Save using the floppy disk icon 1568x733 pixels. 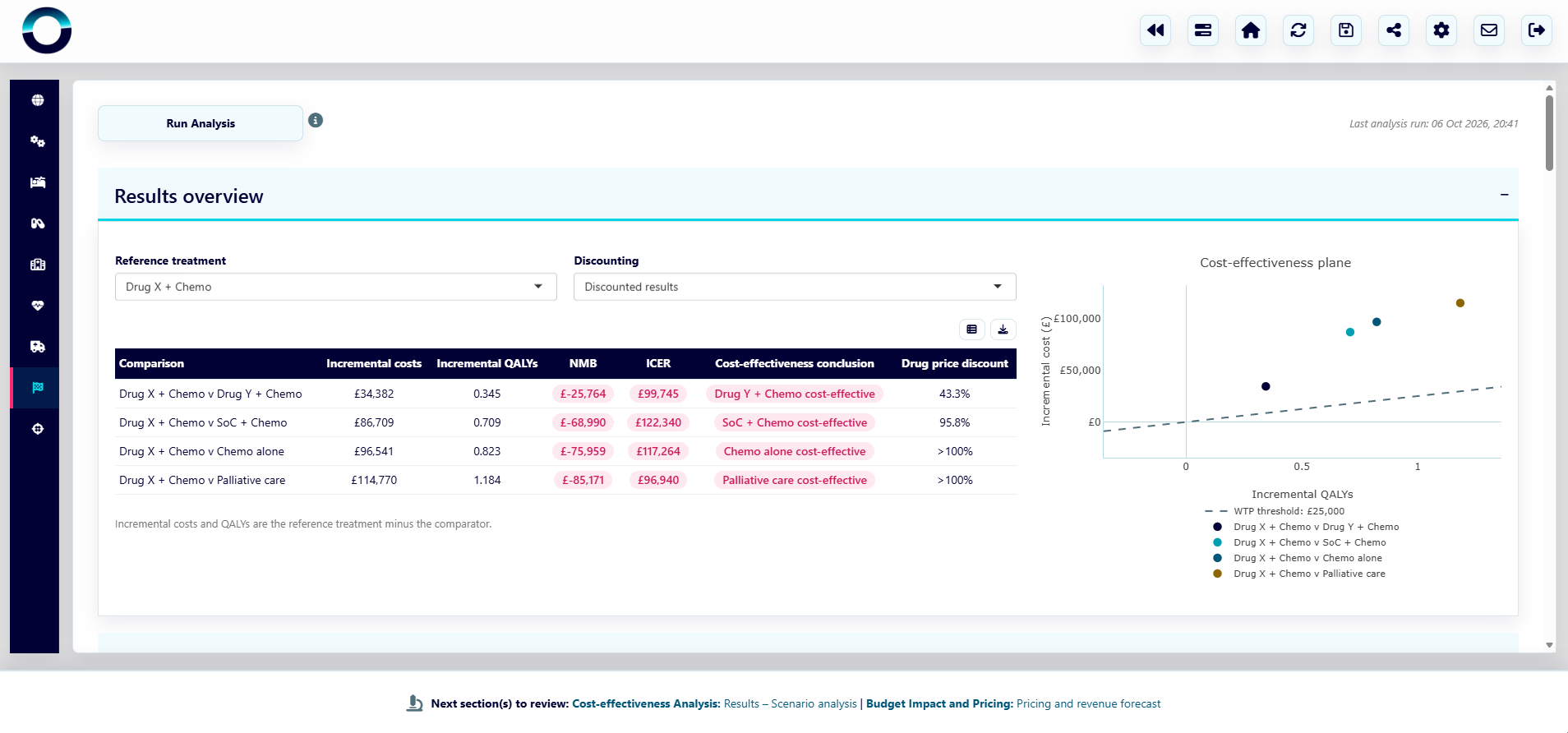point(1346,30)
